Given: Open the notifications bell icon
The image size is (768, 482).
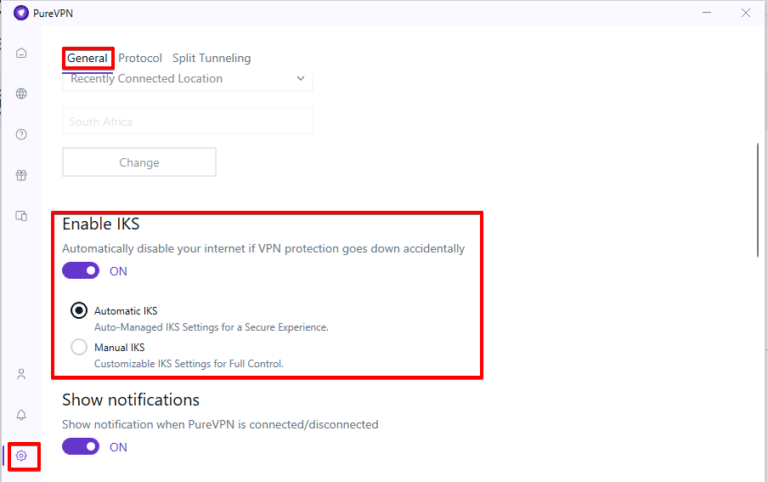Looking at the screenshot, I should point(21,415).
